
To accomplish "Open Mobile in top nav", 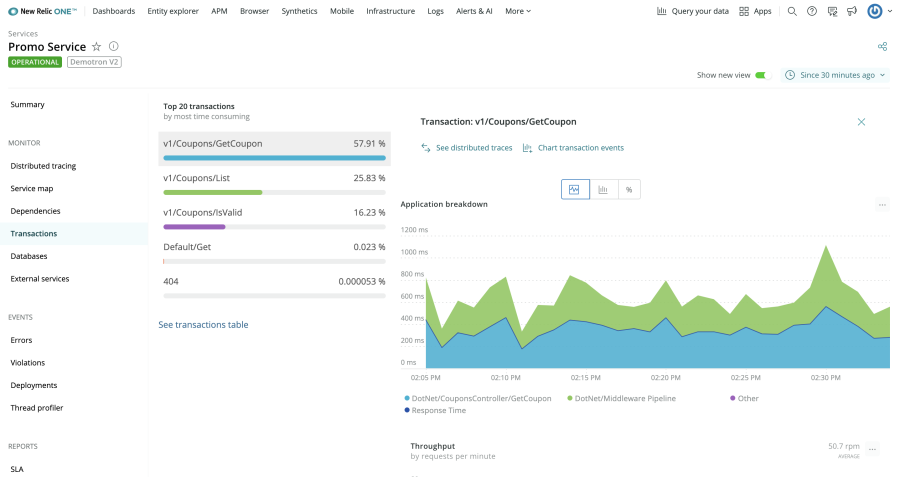I will coord(342,11).
